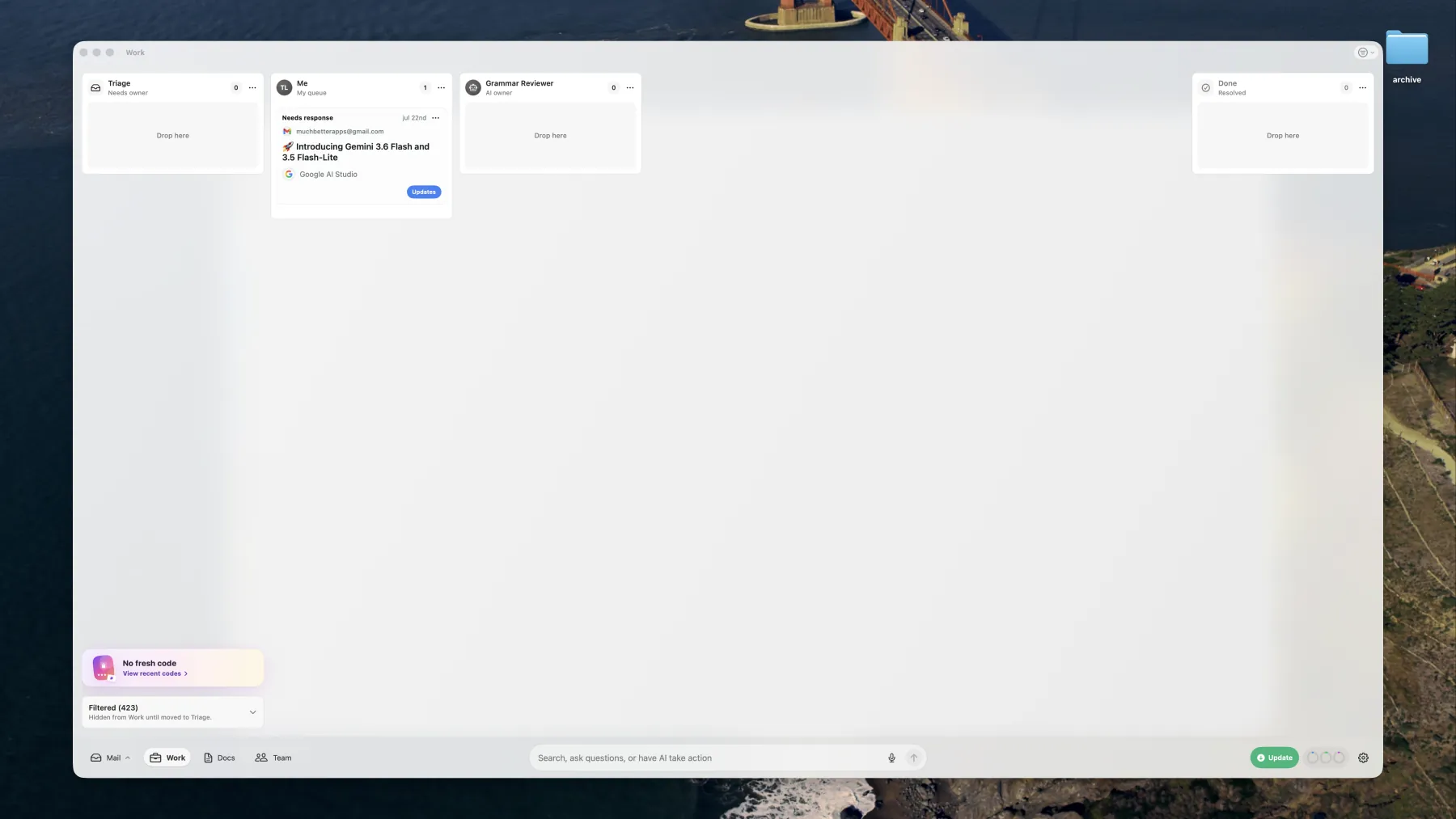The width and height of the screenshot is (1456, 819).
Task: Click the Done column Drop here area
Action: tap(1283, 135)
